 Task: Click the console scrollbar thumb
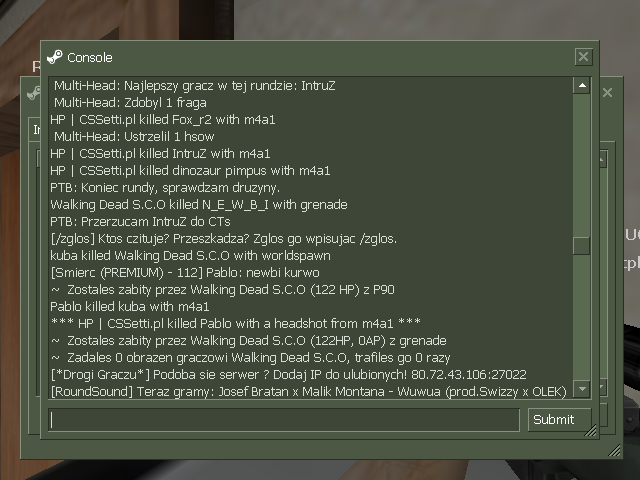(x=582, y=246)
